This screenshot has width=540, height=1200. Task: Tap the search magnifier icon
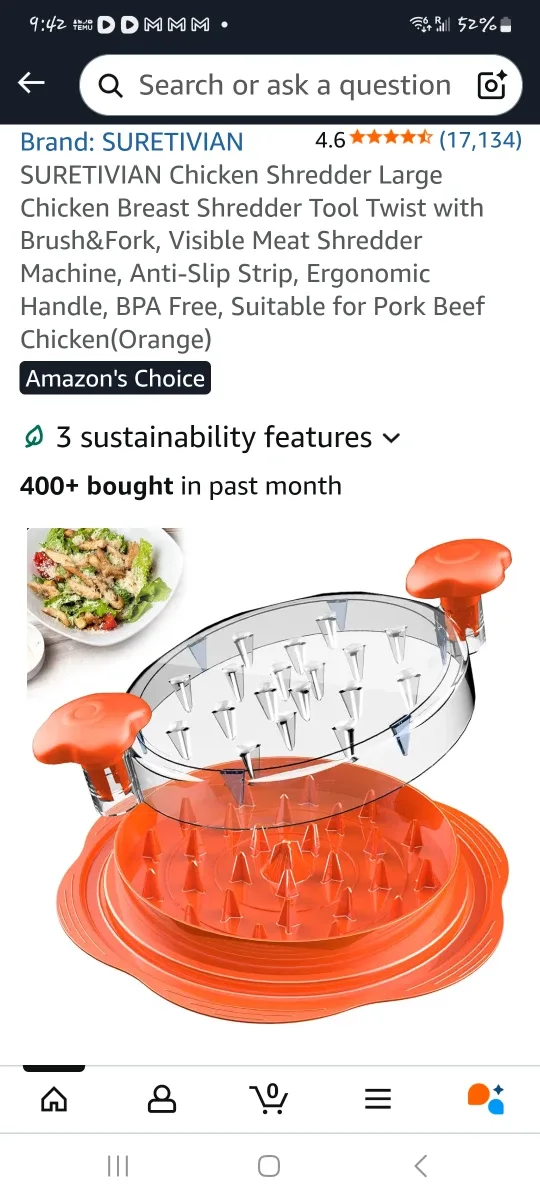[x=111, y=86]
